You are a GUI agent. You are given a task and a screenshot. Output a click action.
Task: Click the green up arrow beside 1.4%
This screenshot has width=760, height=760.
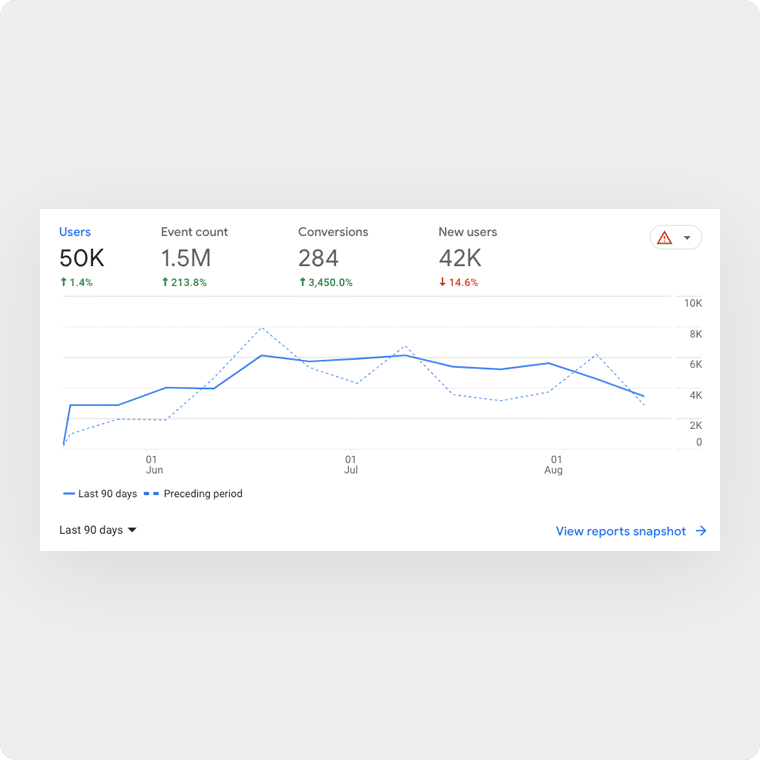[63, 283]
